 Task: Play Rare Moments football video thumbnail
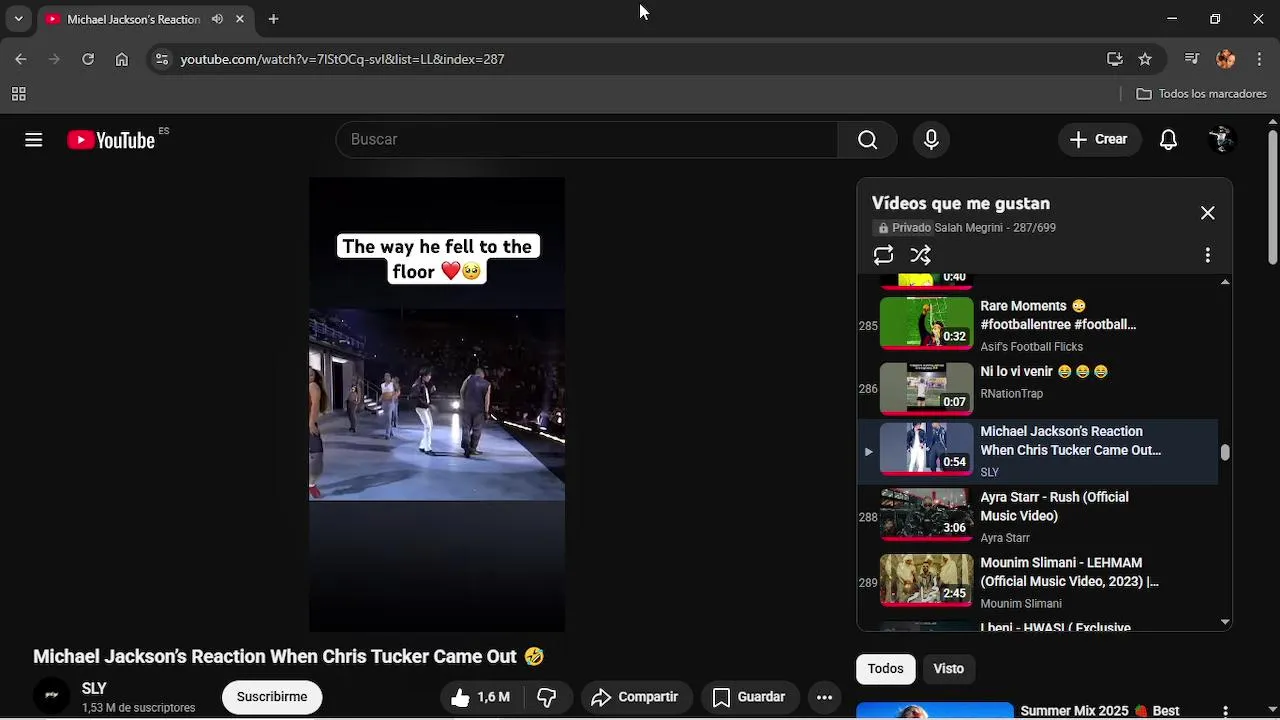click(x=926, y=322)
